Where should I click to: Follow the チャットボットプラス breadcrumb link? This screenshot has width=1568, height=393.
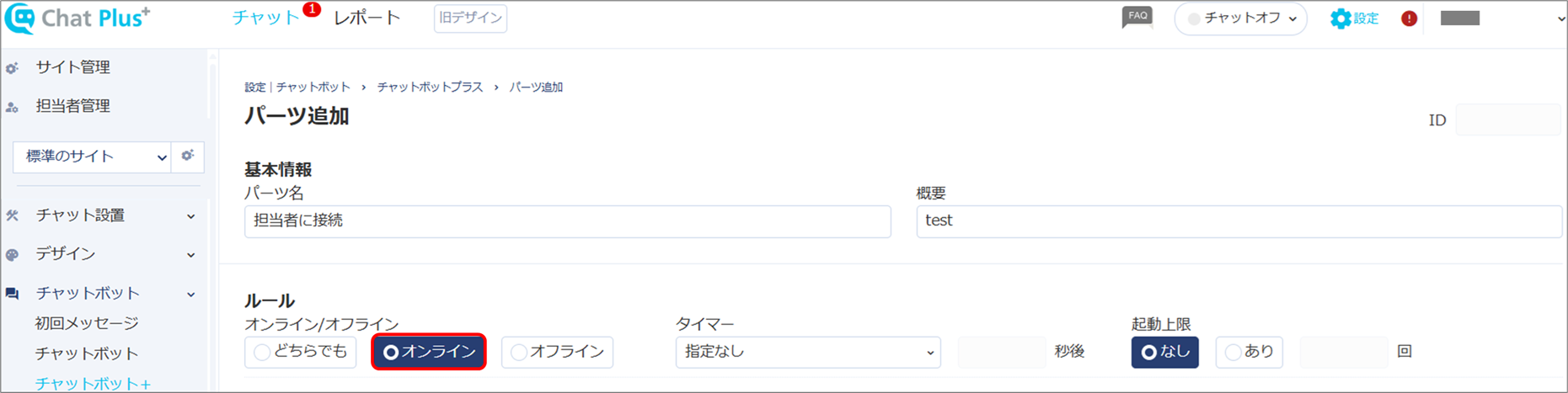430,87
